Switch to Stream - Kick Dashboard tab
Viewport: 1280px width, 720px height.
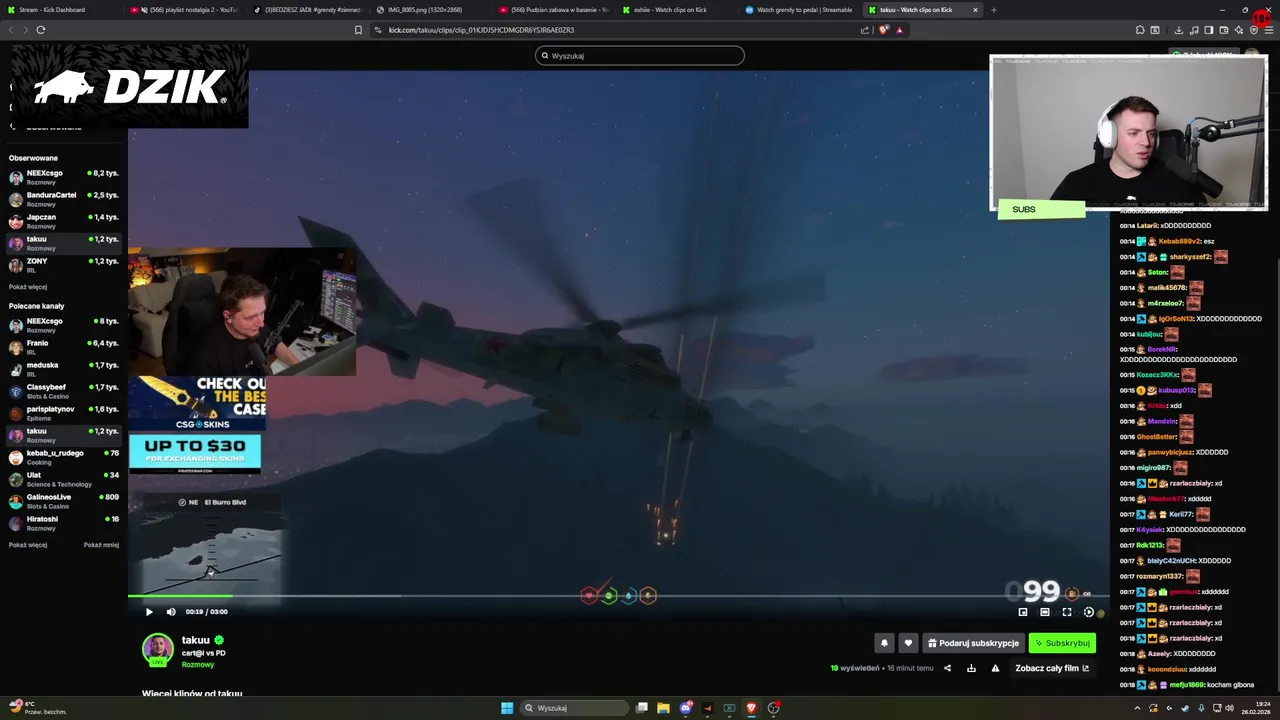60,10
